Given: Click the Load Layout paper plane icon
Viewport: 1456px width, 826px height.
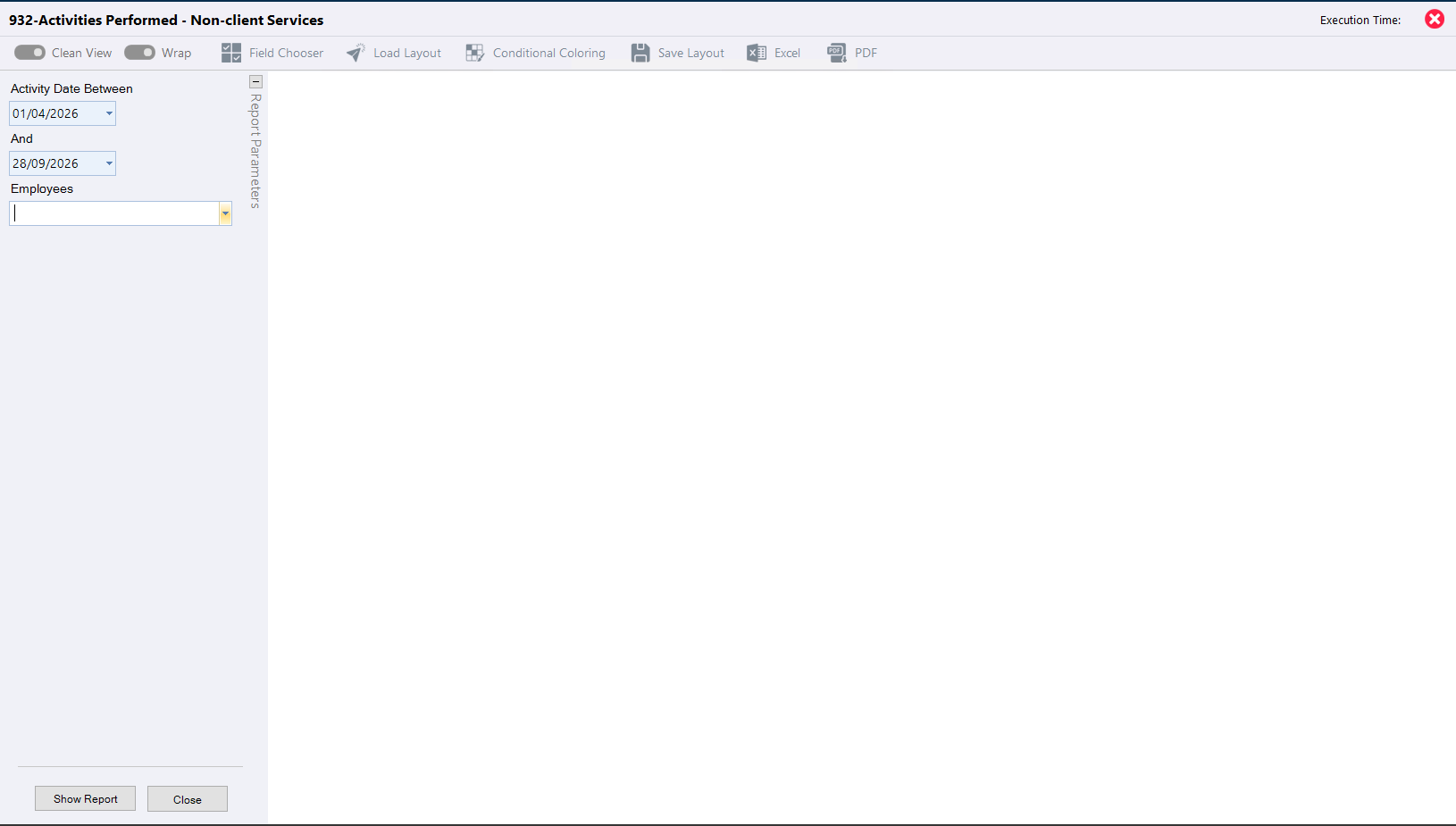Looking at the screenshot, I should 356,53.
